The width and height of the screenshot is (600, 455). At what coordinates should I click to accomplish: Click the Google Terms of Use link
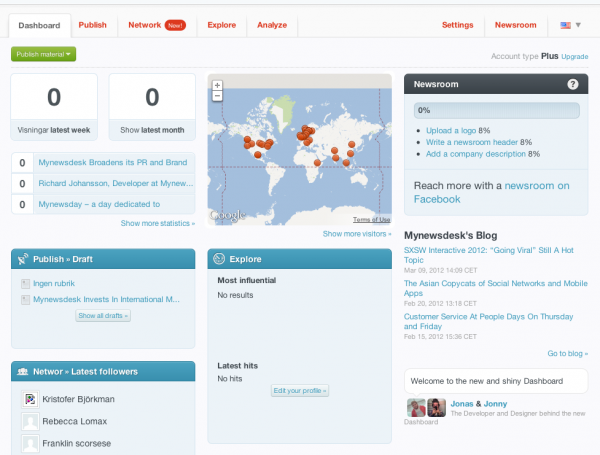[371, 219]
